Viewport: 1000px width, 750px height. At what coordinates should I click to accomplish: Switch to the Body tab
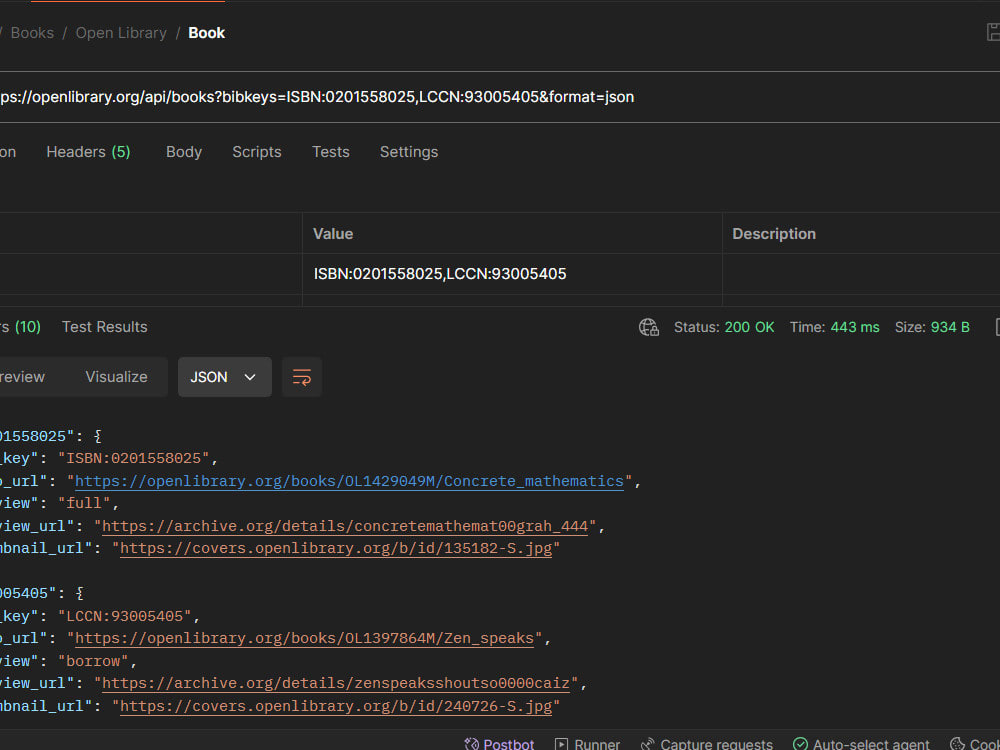184,152
